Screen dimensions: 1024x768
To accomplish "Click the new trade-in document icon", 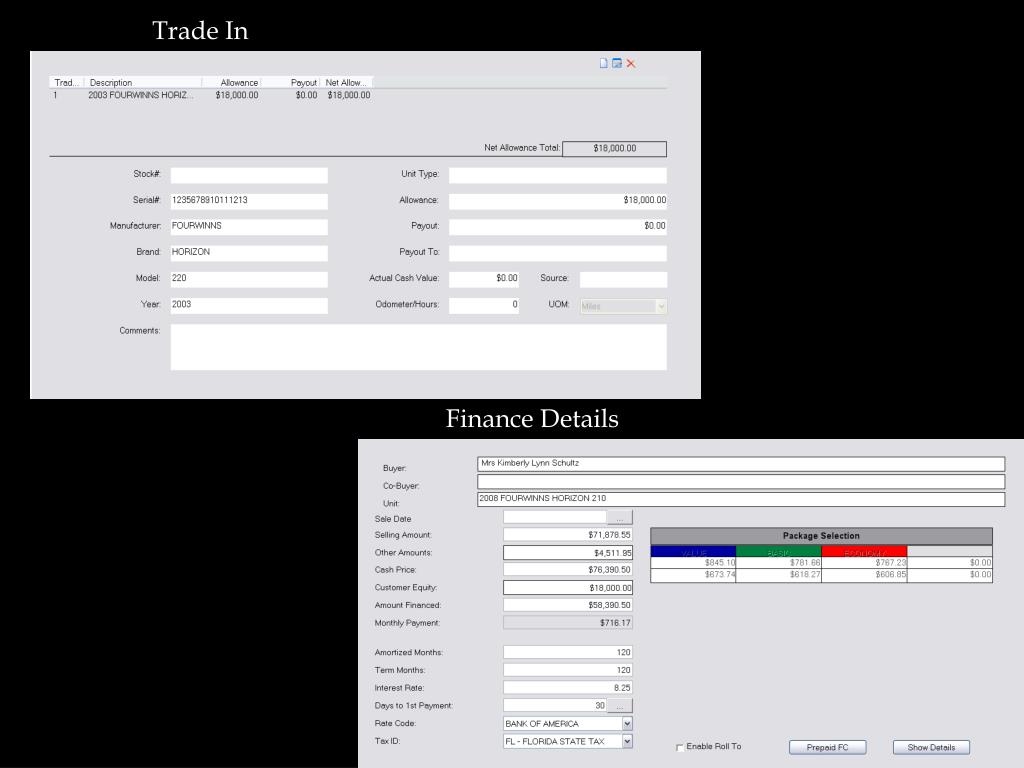I will [603, 63].
